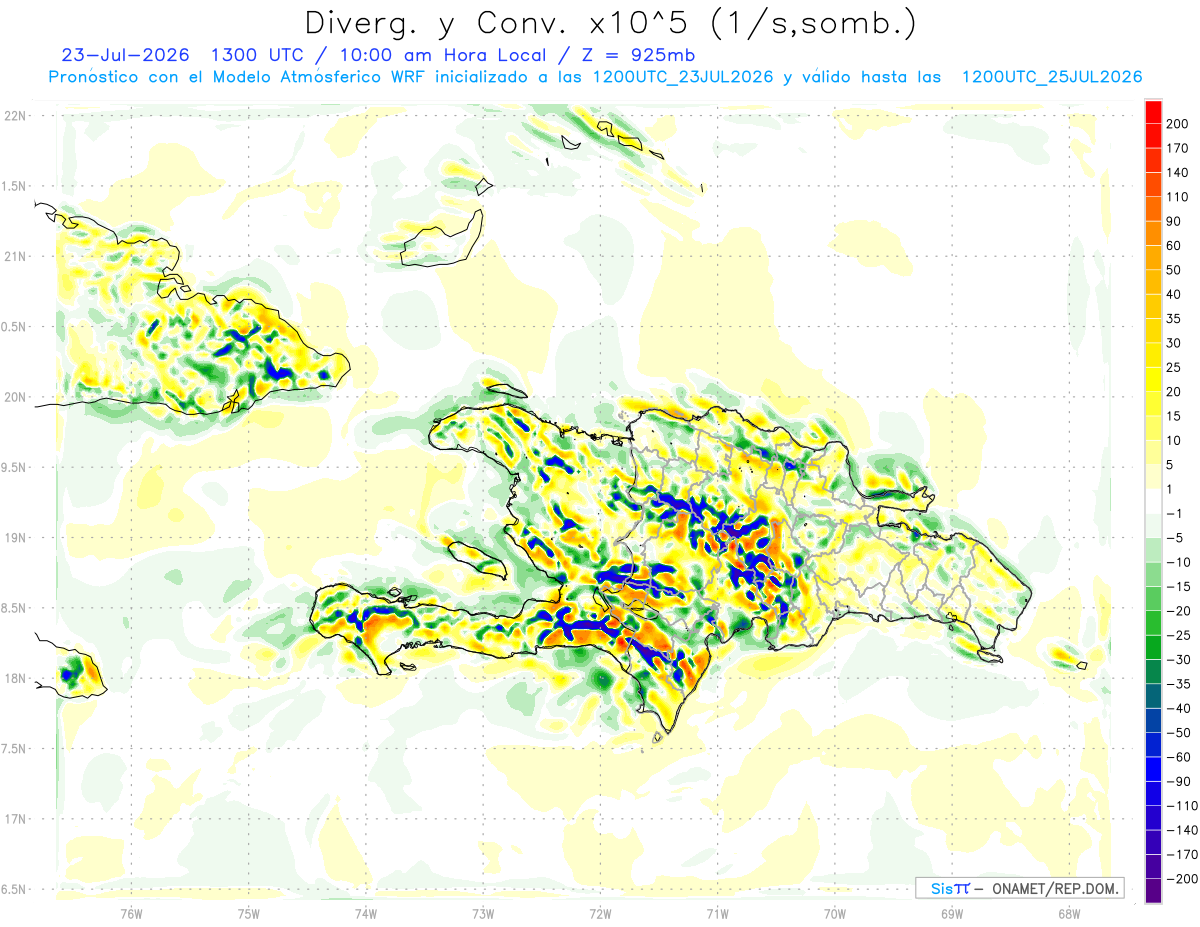Click the "-1" color bar value
The image size is (1200, 927).
pos(1175,513)
